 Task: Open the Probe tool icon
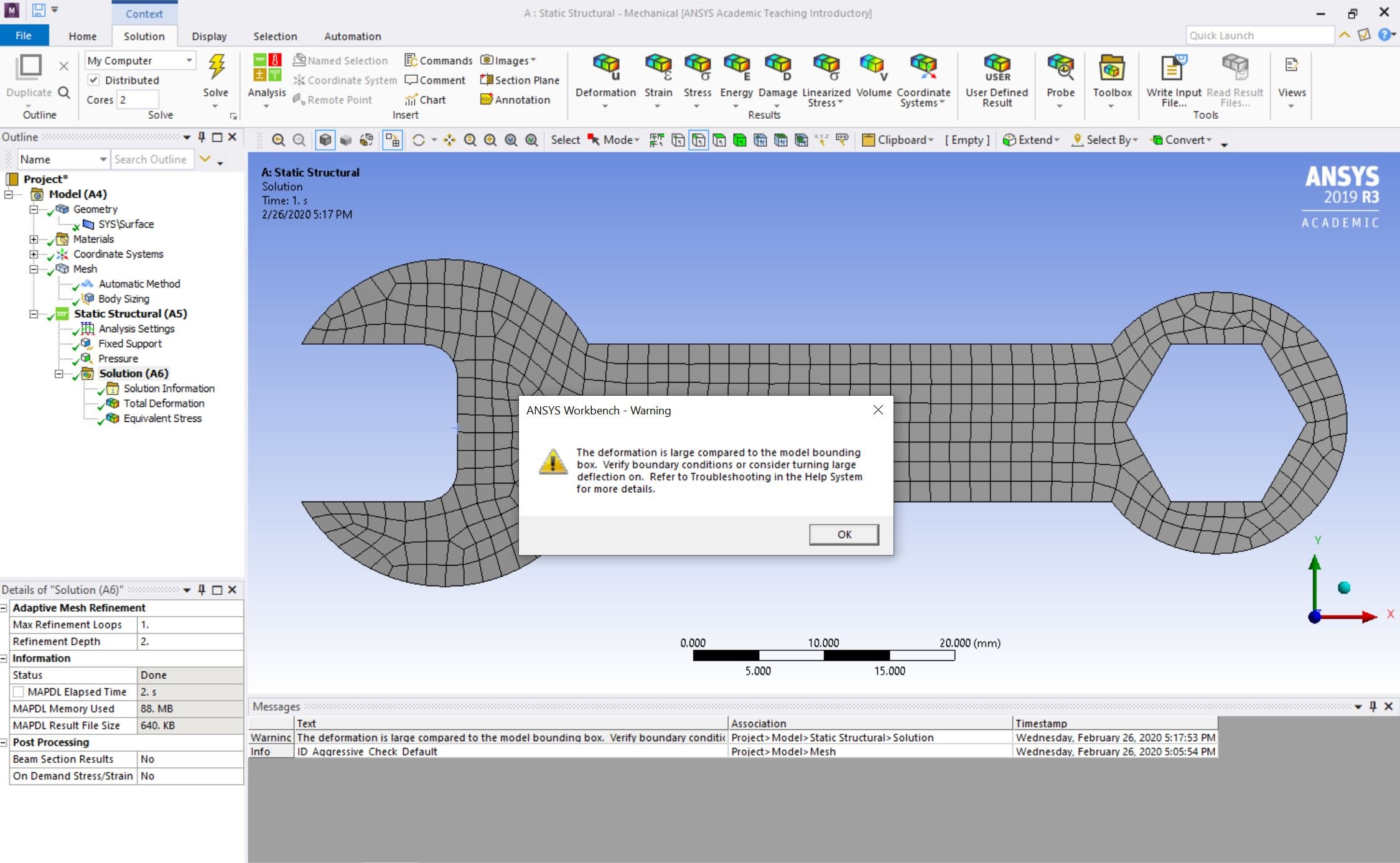pyautogui.click(x=1060, y=67)
